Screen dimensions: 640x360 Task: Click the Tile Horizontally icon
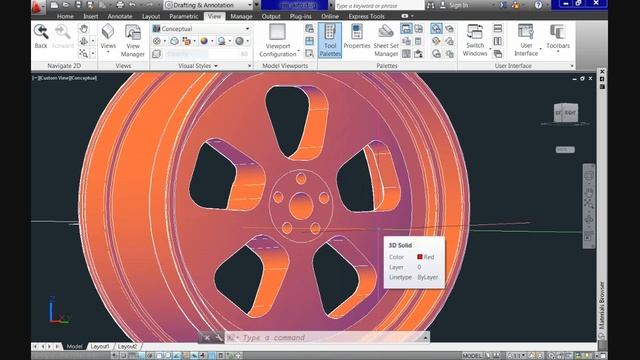click(498, 29)
